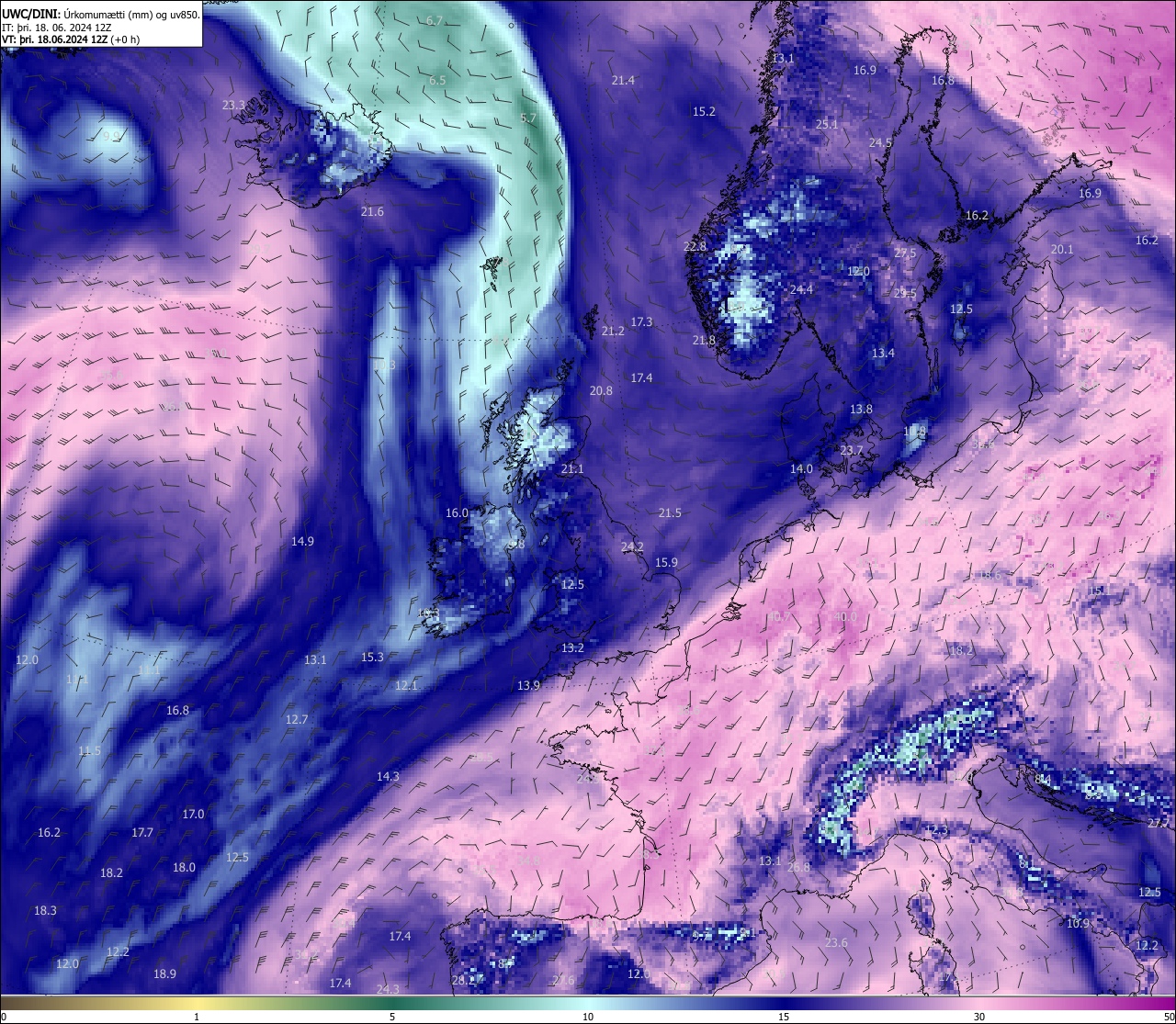Click the 15.2 value on the map

[x=704, y=111]
